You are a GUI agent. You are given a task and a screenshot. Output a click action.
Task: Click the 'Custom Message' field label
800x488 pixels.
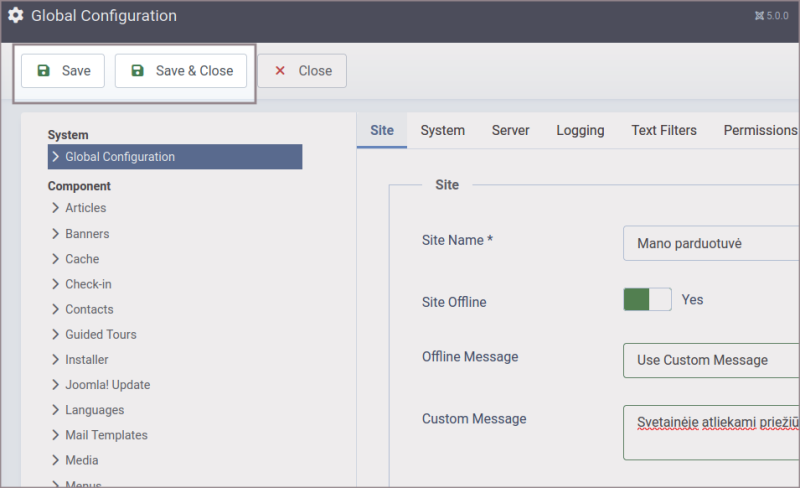coord(474,419)
